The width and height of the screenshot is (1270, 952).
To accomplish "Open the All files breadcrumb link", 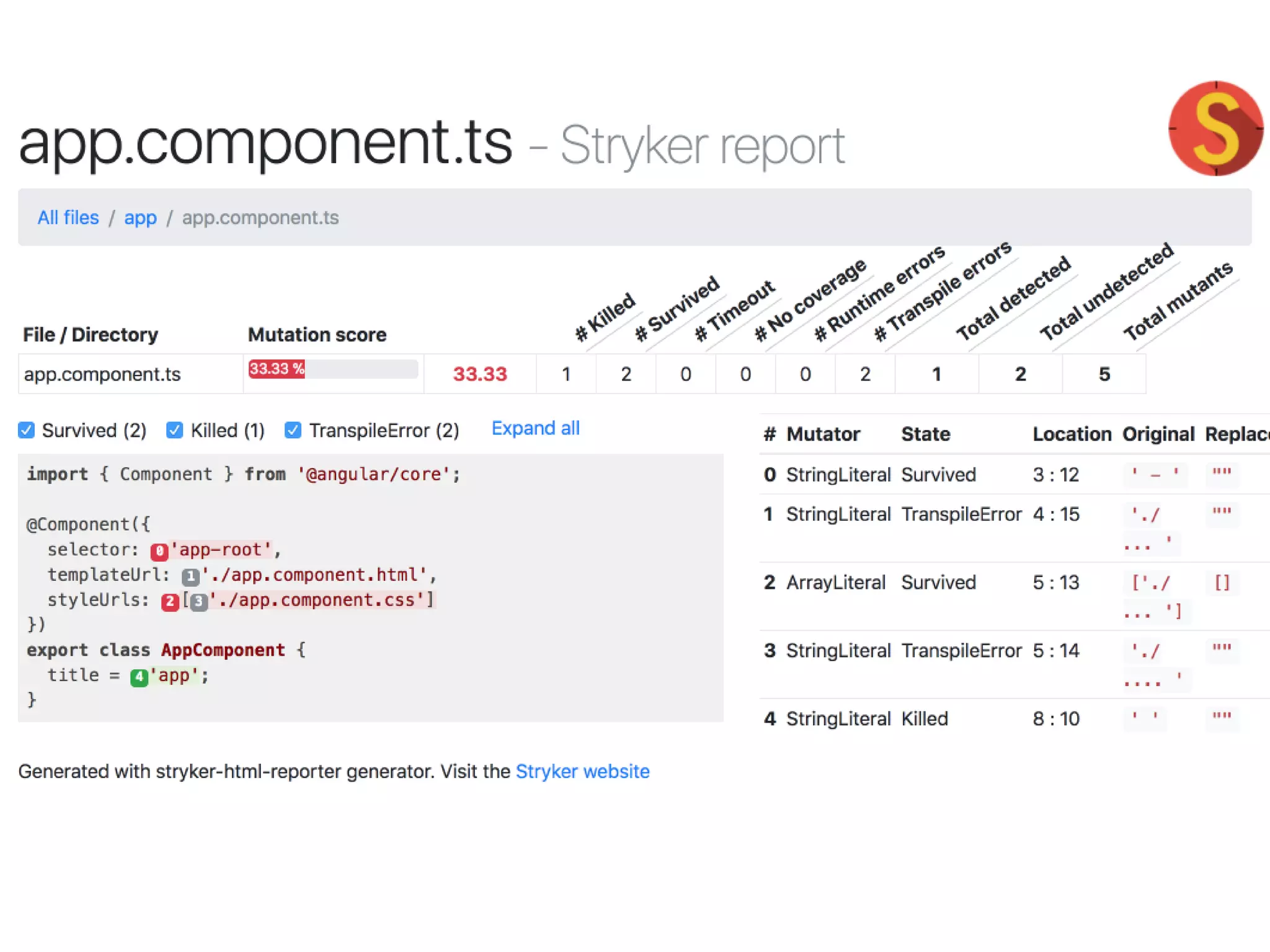I will tap(68, 218).
